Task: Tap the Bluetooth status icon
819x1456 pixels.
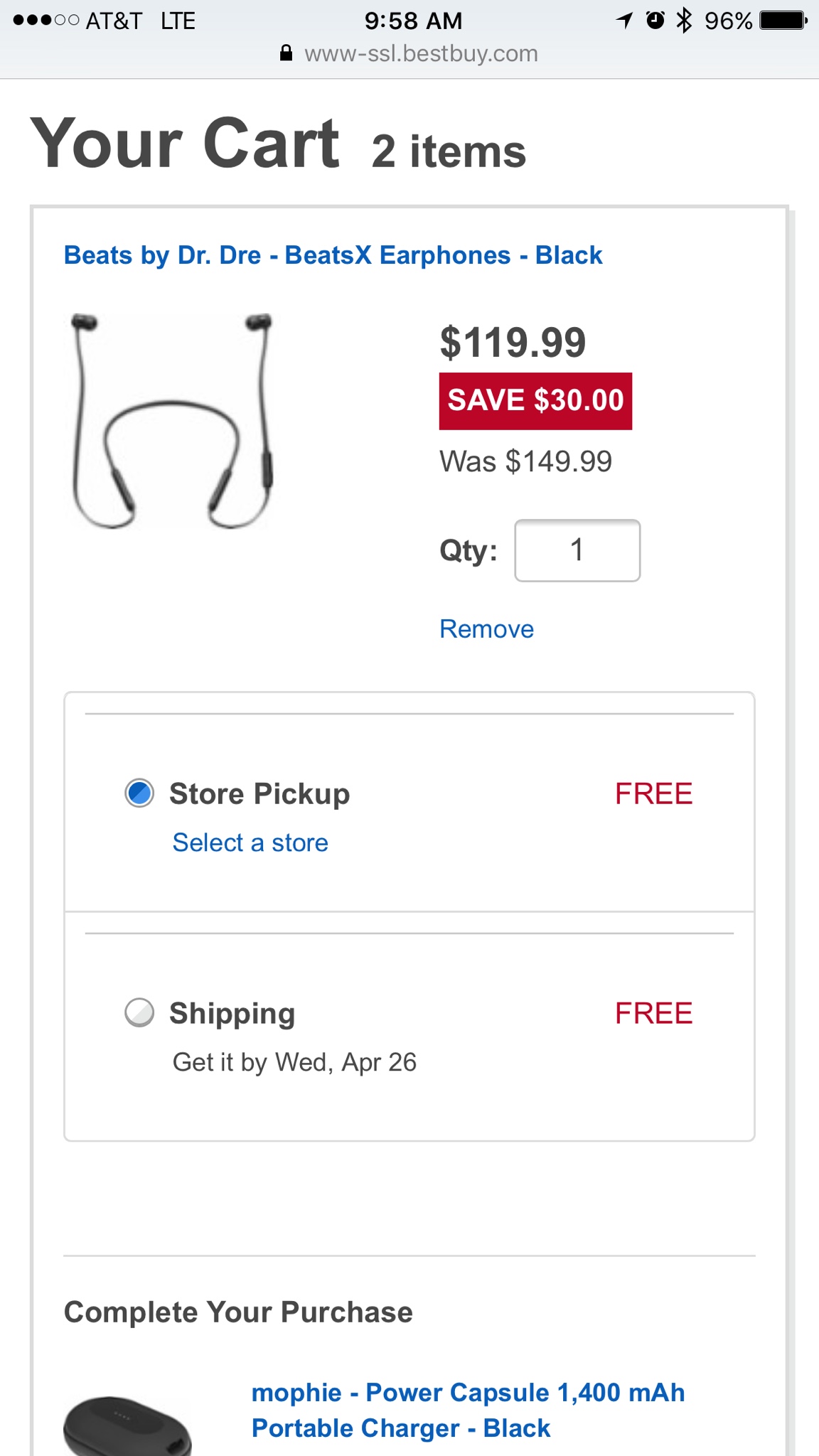Action: pyautogui.click(x=684, y=21)
